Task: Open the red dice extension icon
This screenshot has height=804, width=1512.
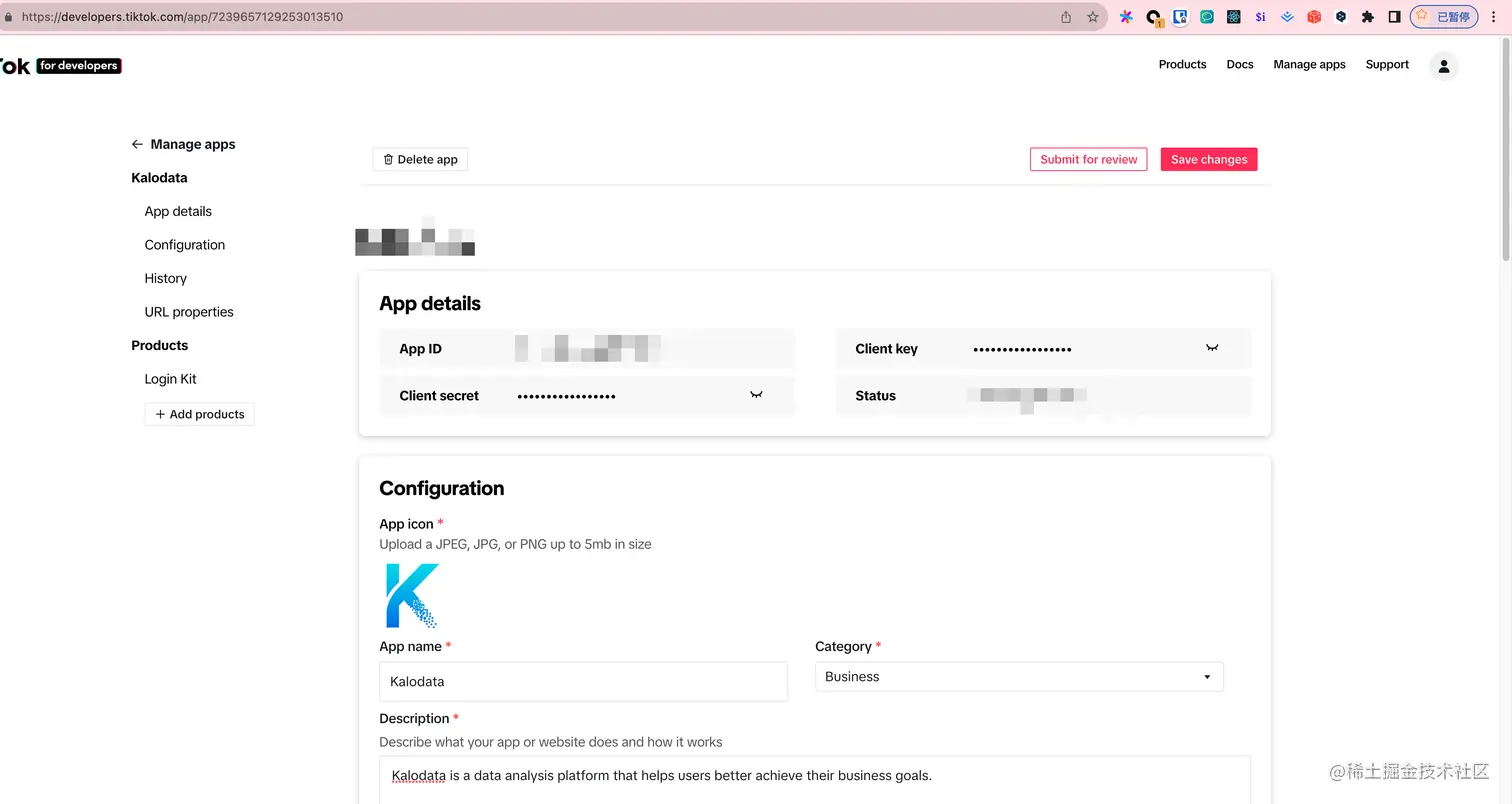Action: tap(1313, 17)
